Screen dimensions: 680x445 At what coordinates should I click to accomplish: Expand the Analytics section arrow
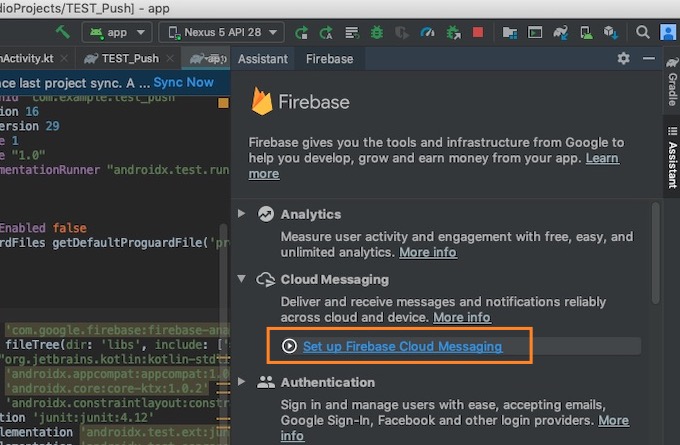242,213
